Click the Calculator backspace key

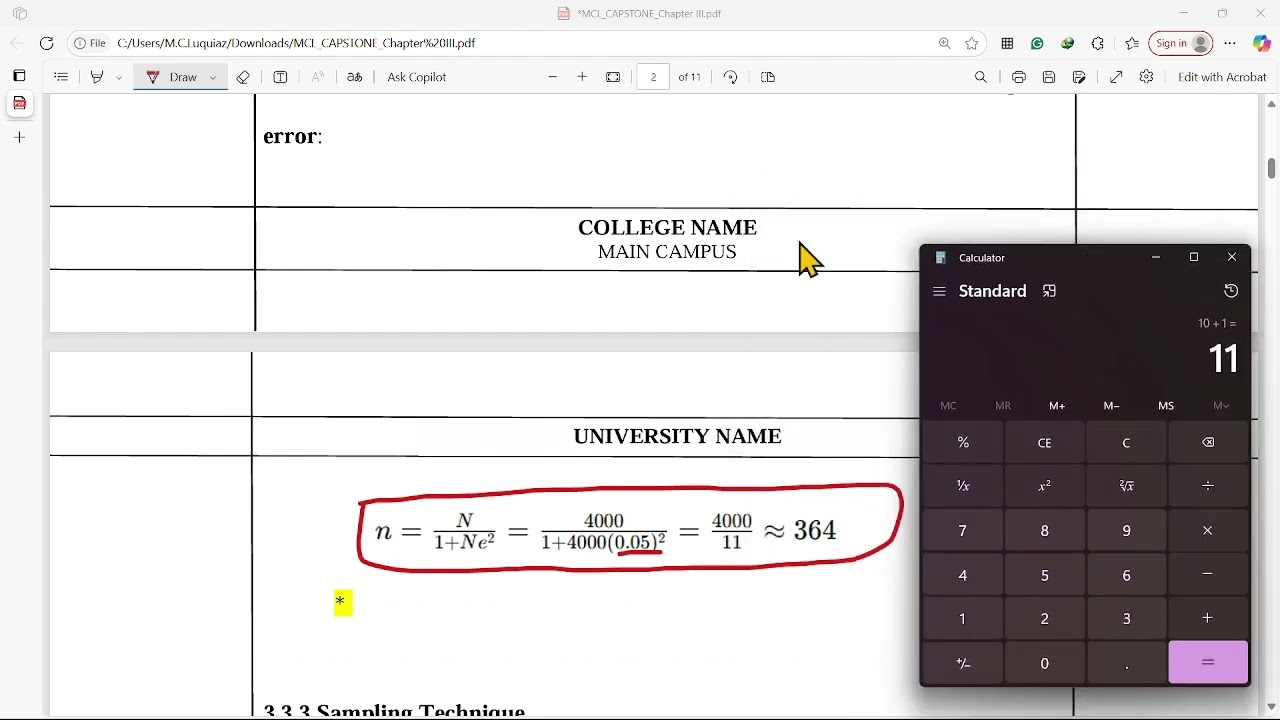point(1208,443)
